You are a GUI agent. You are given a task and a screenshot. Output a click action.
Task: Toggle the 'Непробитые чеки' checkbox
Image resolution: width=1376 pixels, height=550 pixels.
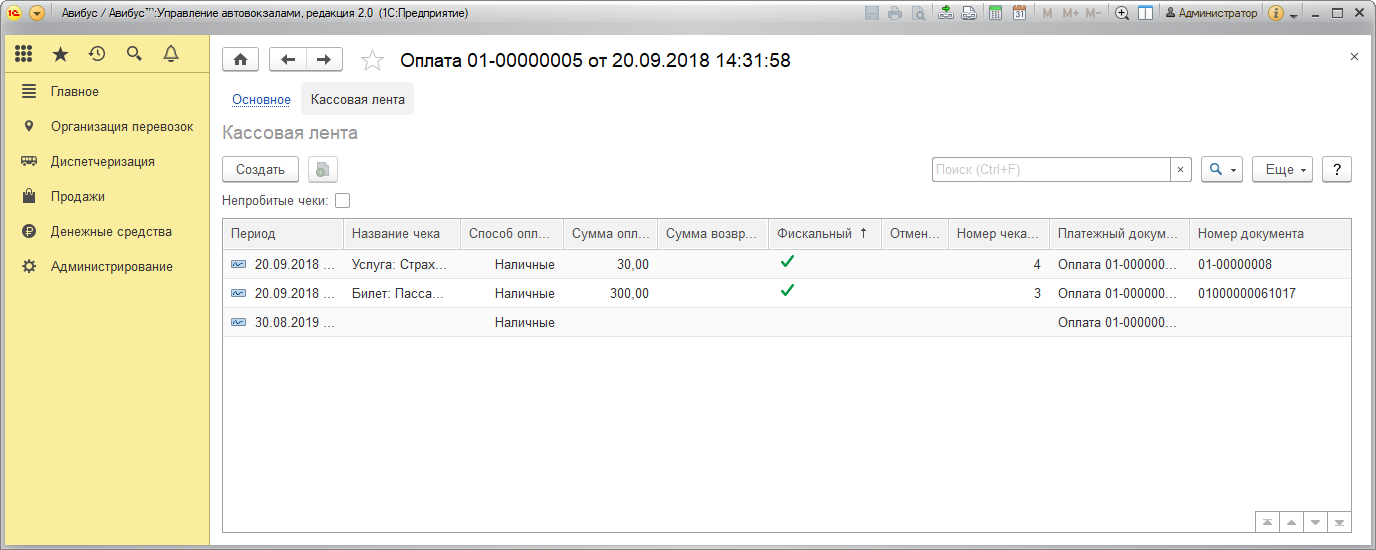coord(342,200)
